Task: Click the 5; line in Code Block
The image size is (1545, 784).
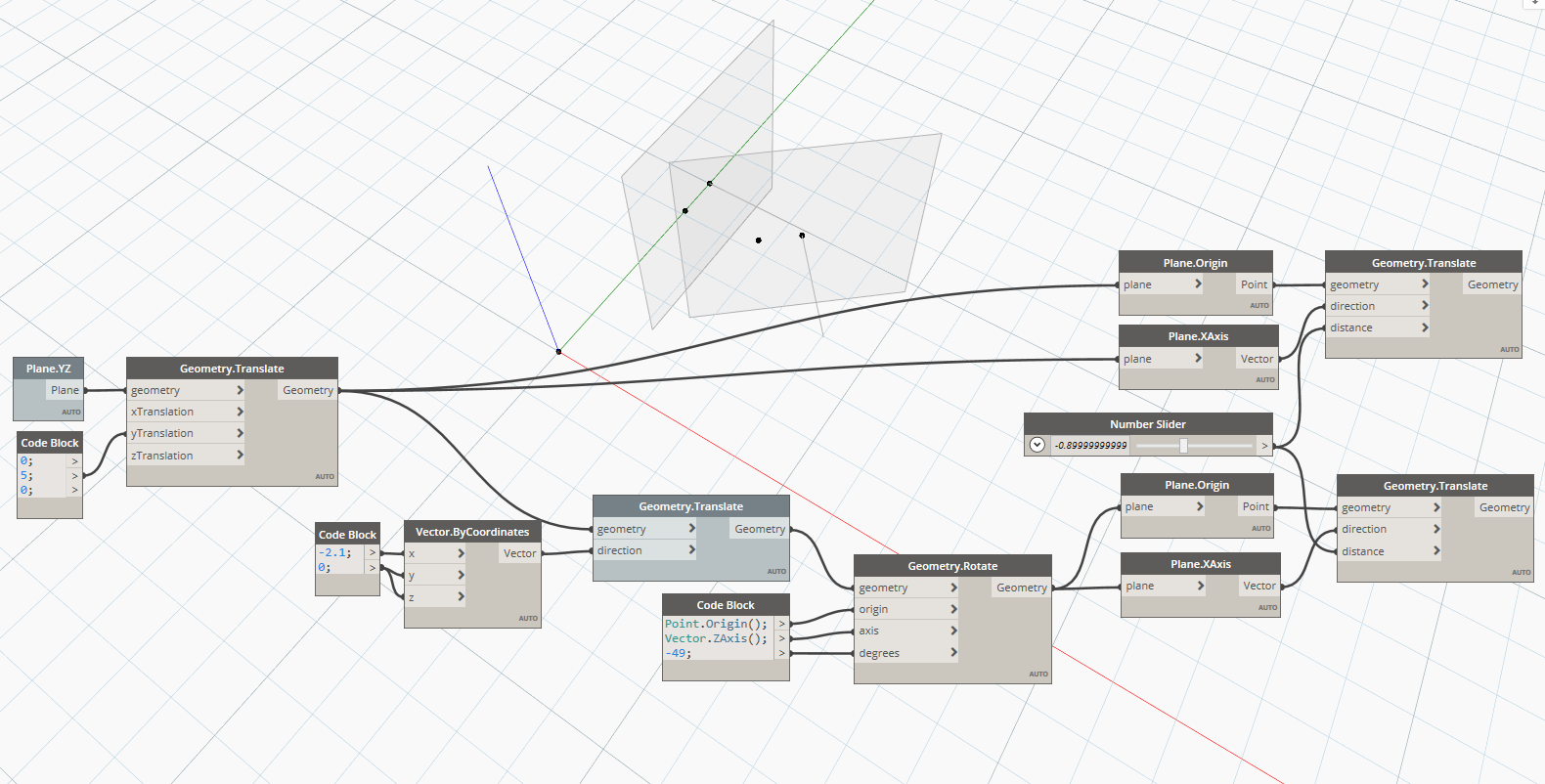Action: pos(26,475)
